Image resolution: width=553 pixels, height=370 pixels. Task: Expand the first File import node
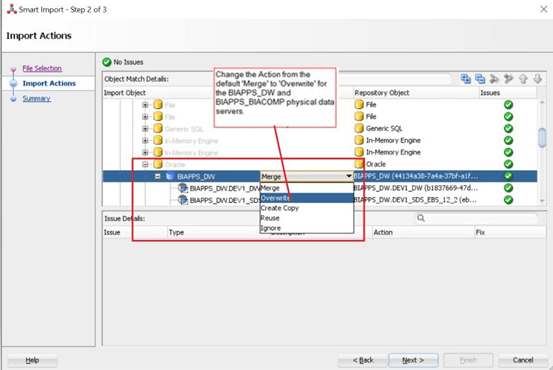(x=145, y=105)
